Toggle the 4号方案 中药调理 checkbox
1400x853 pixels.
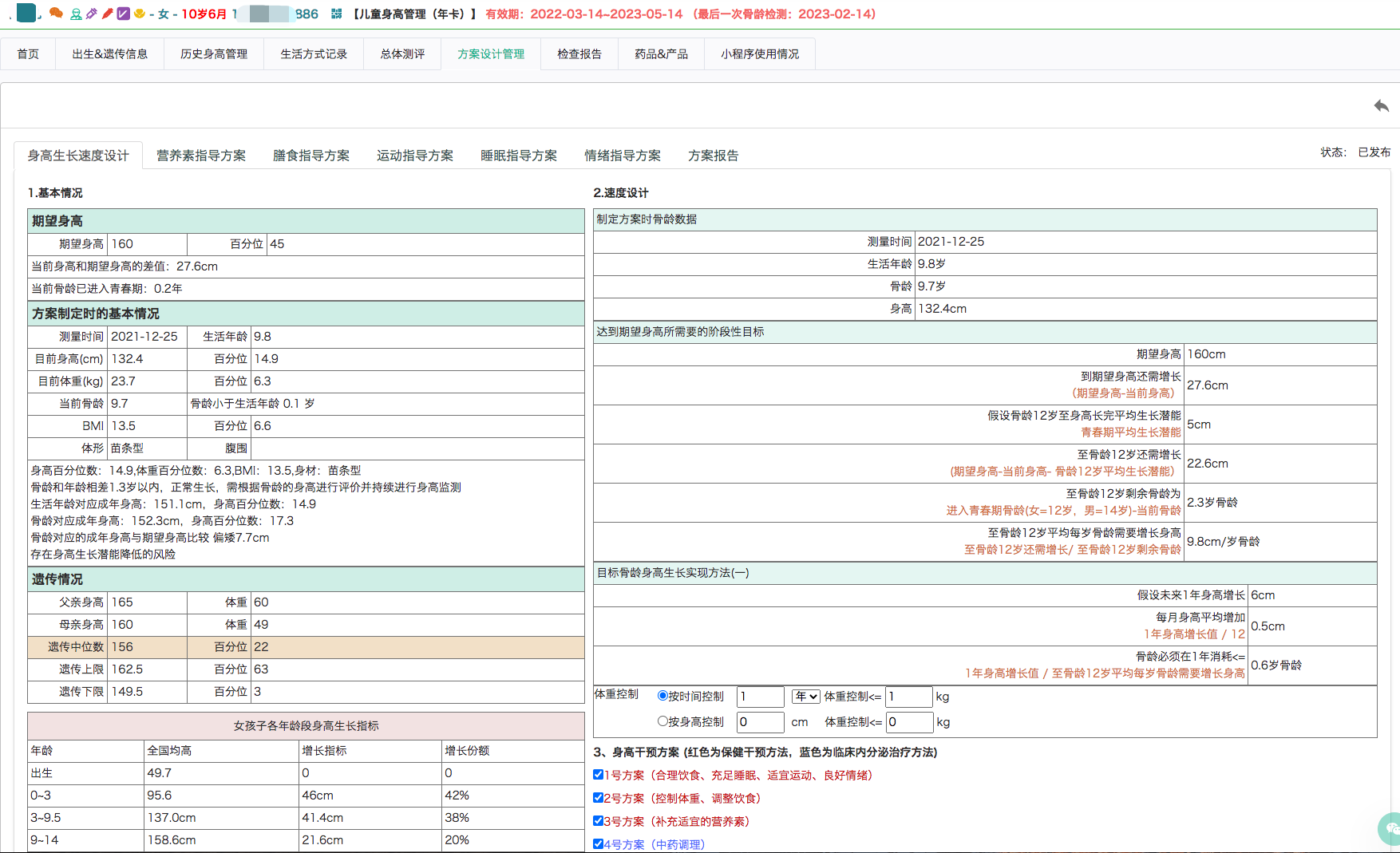point(599,844)
